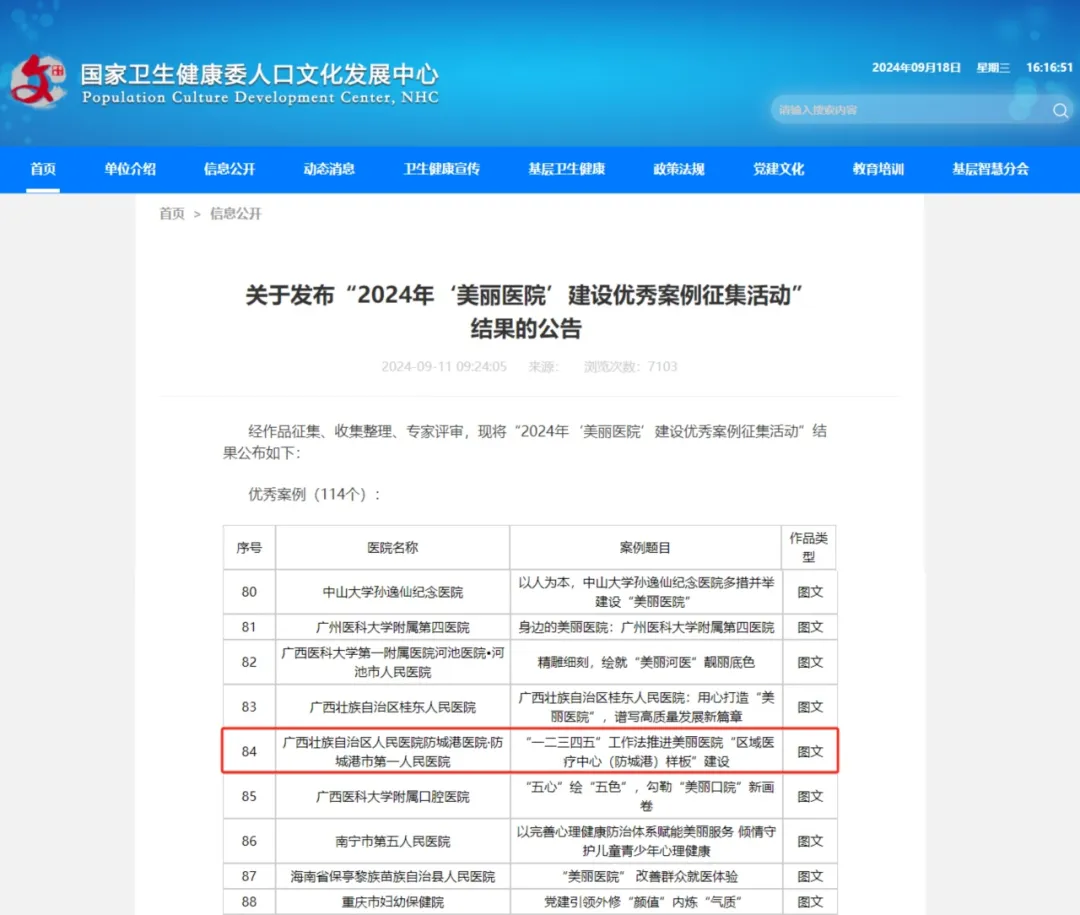1080x915 pixels.
Task: Click the NHC center logo emblem
Action: [37, 81]
